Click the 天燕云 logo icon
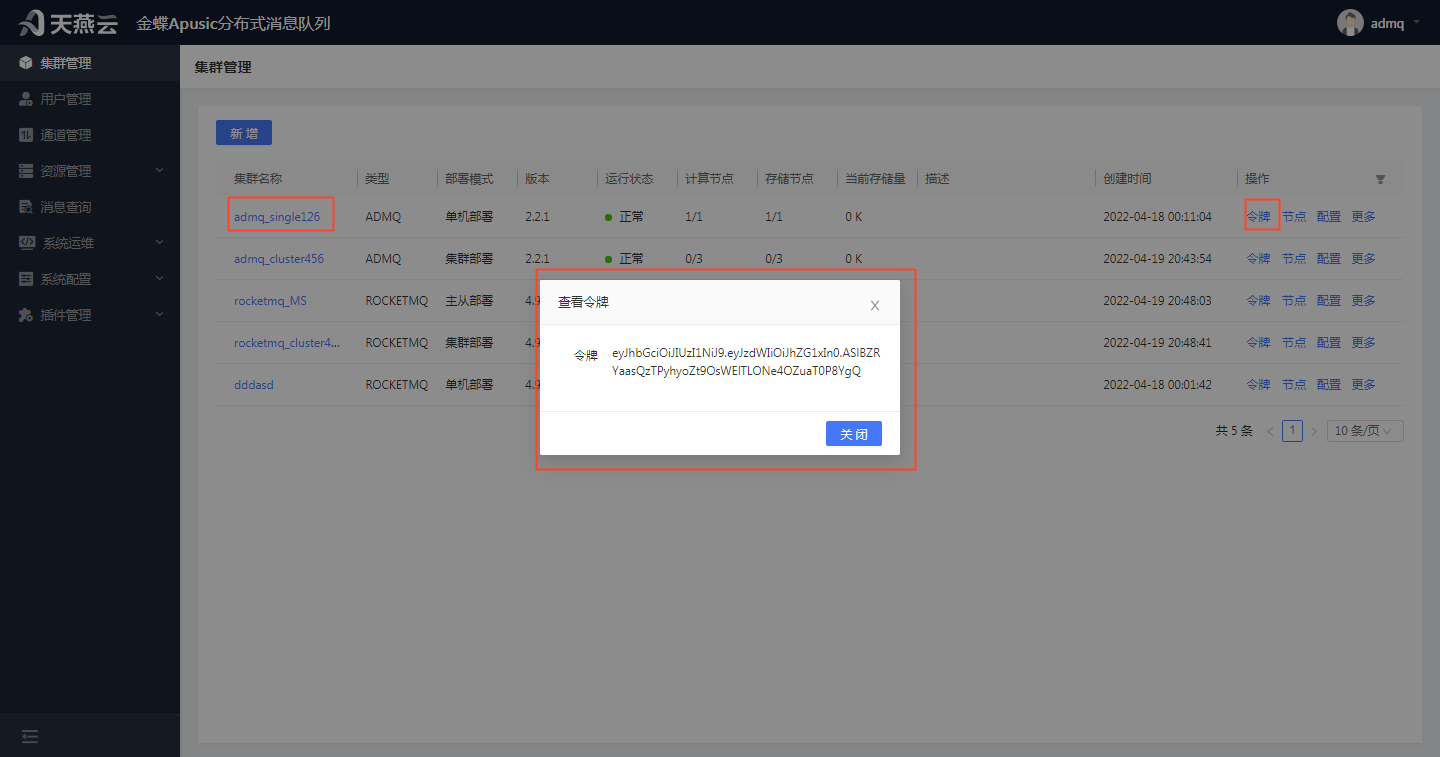Viewport: 1440px width, 757px height. [32, 23]
